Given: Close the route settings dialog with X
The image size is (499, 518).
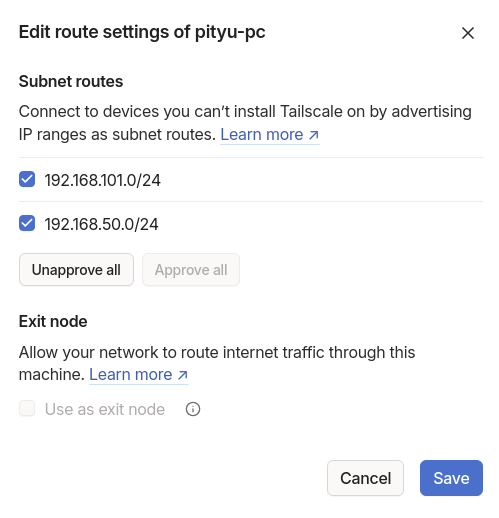Looking at the screenshot, I should [x=468, y=33].
